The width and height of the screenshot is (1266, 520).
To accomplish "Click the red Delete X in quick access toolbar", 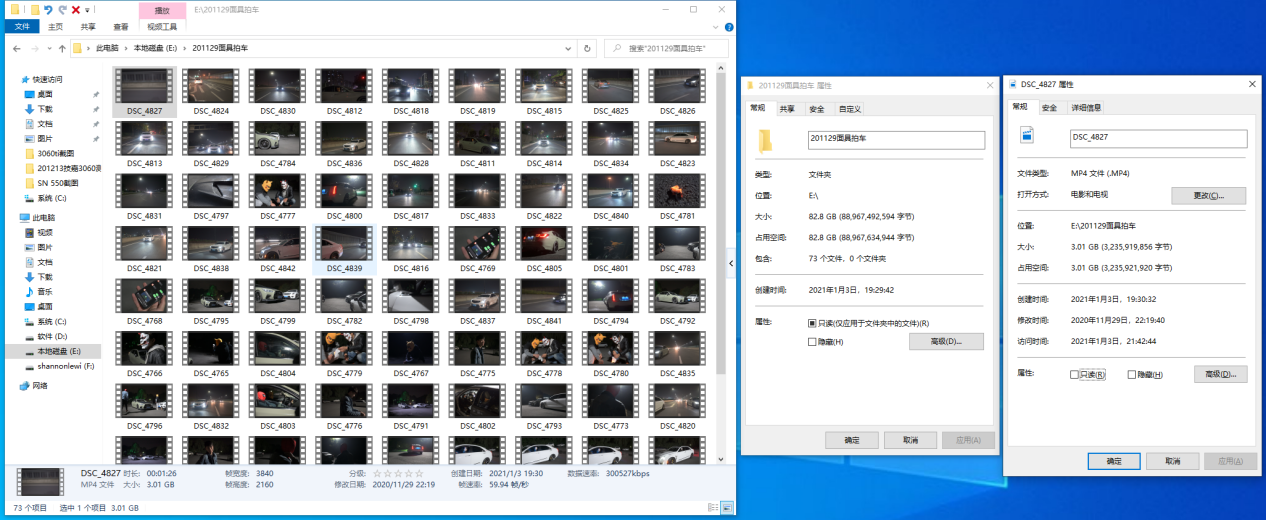I will click(x=76, y=9).
